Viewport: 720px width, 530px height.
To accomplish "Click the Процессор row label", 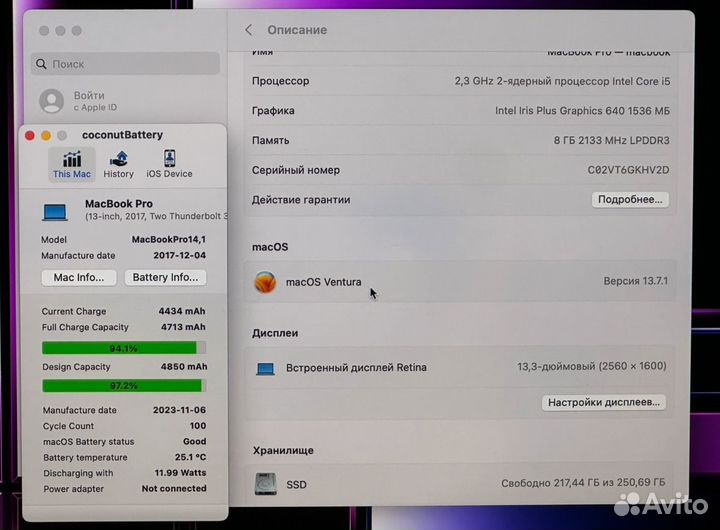I will pos(281,81).
